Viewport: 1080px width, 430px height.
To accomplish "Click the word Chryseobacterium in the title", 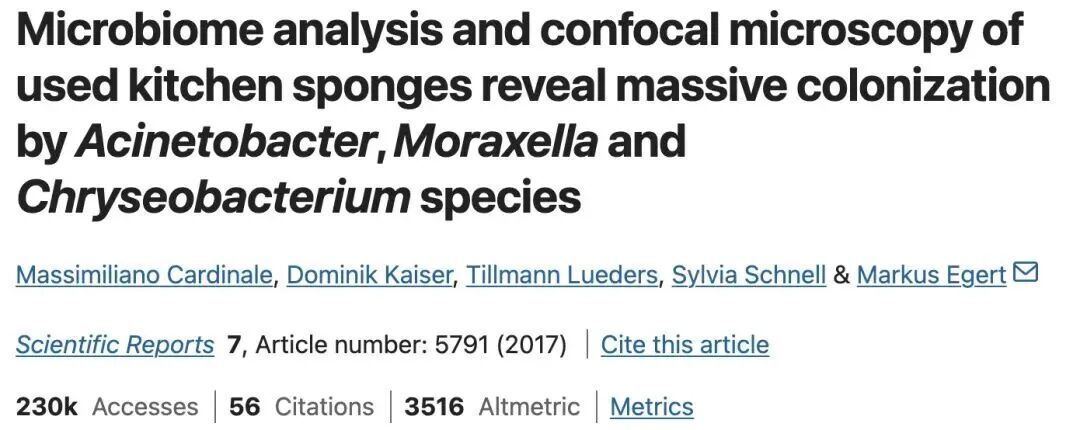I will click(x=213, y=197).
